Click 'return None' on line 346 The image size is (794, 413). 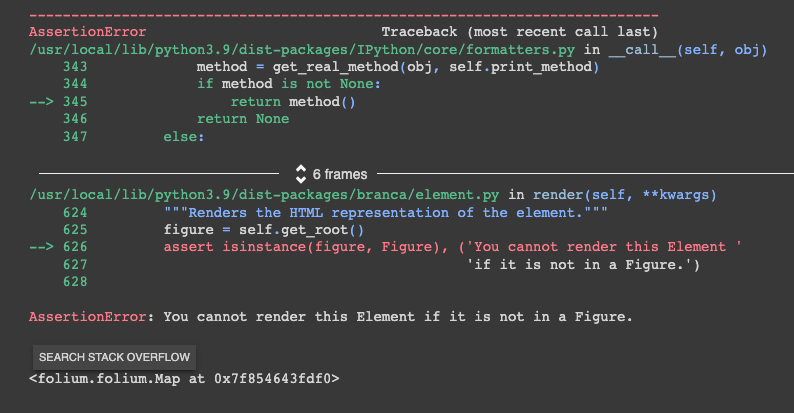tap(243, 119)
